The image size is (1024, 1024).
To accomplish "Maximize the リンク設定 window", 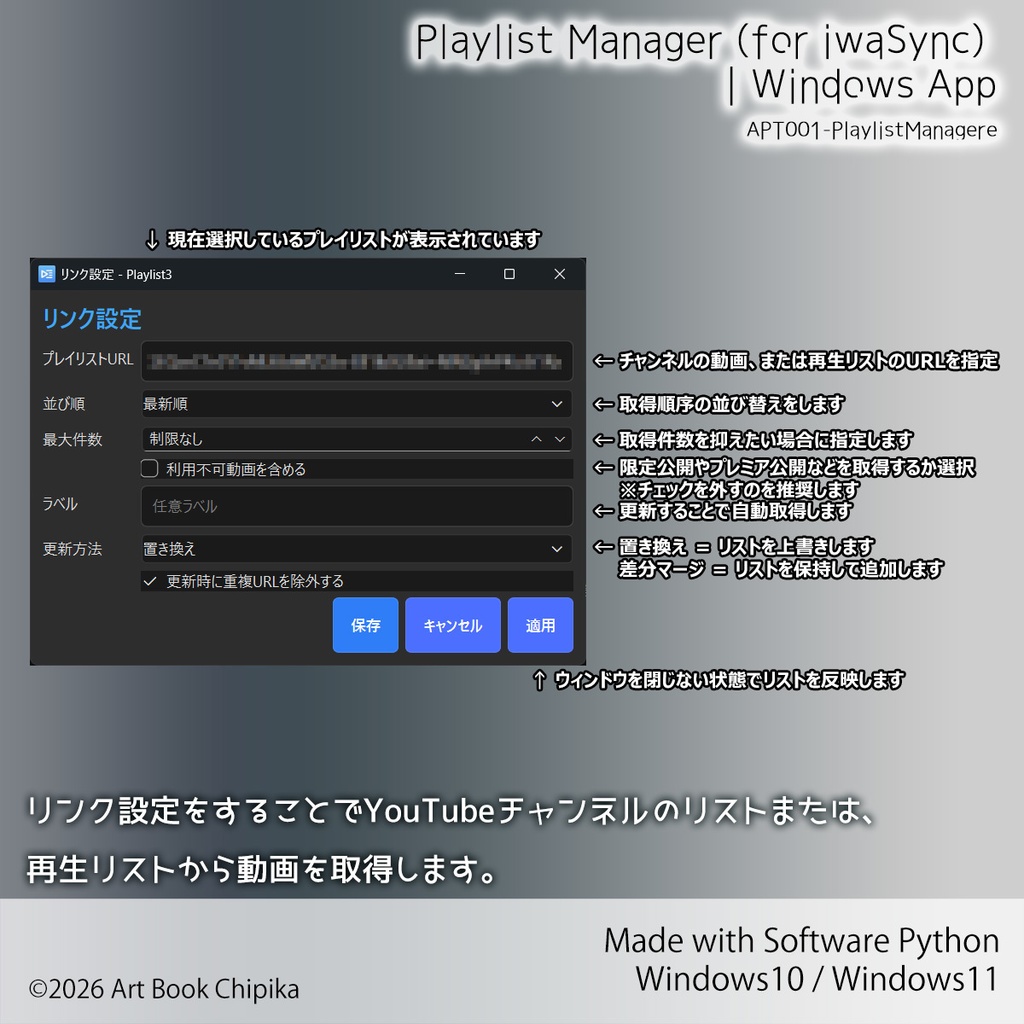I will 510,273.
